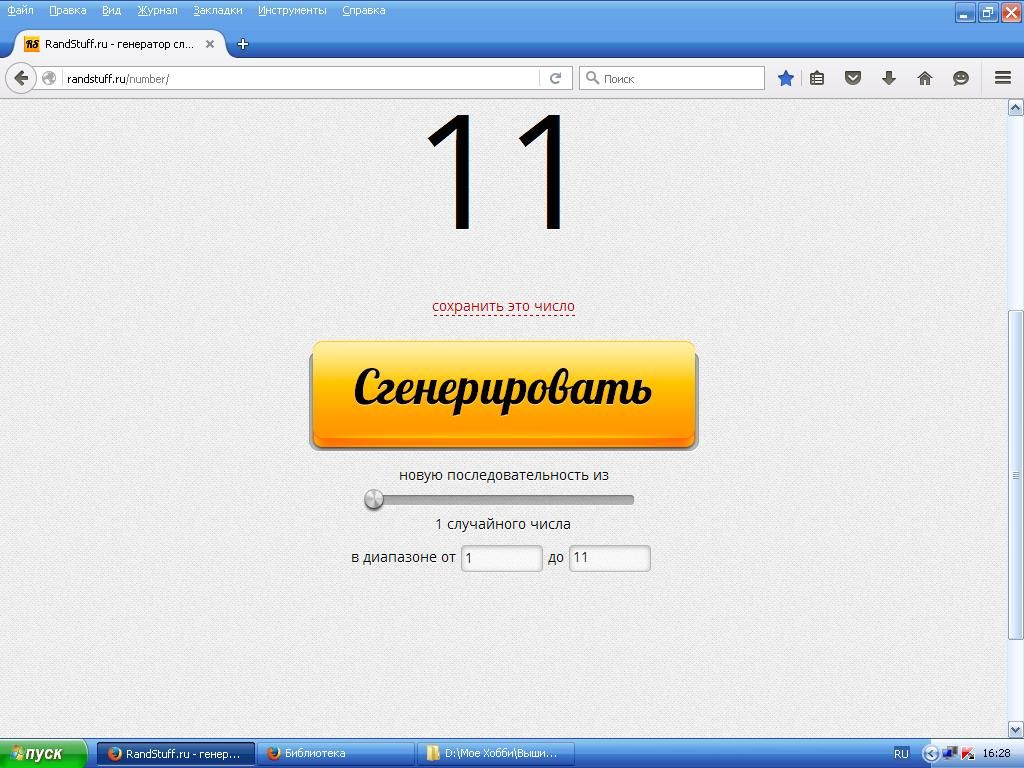This screenshot has width=1024, height=768.
Task: Click the browser back arrow button
Action: pos(21,78)
